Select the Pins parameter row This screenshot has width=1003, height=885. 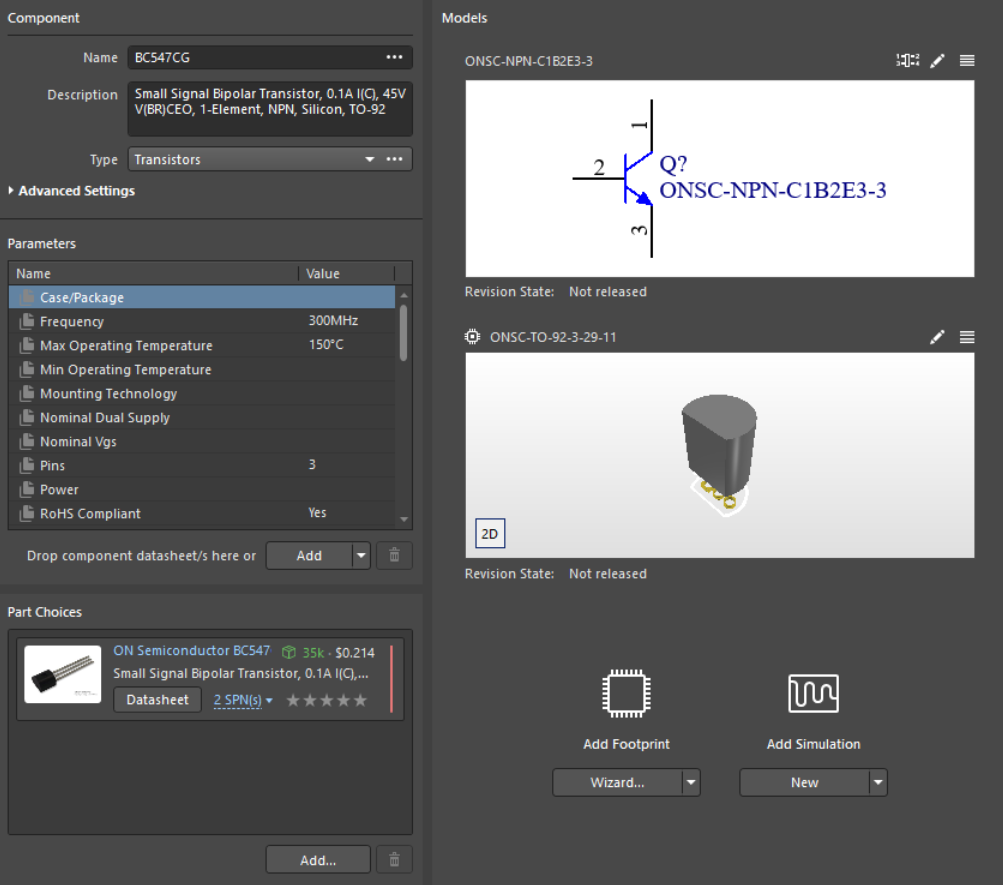(x=202, y=466)
